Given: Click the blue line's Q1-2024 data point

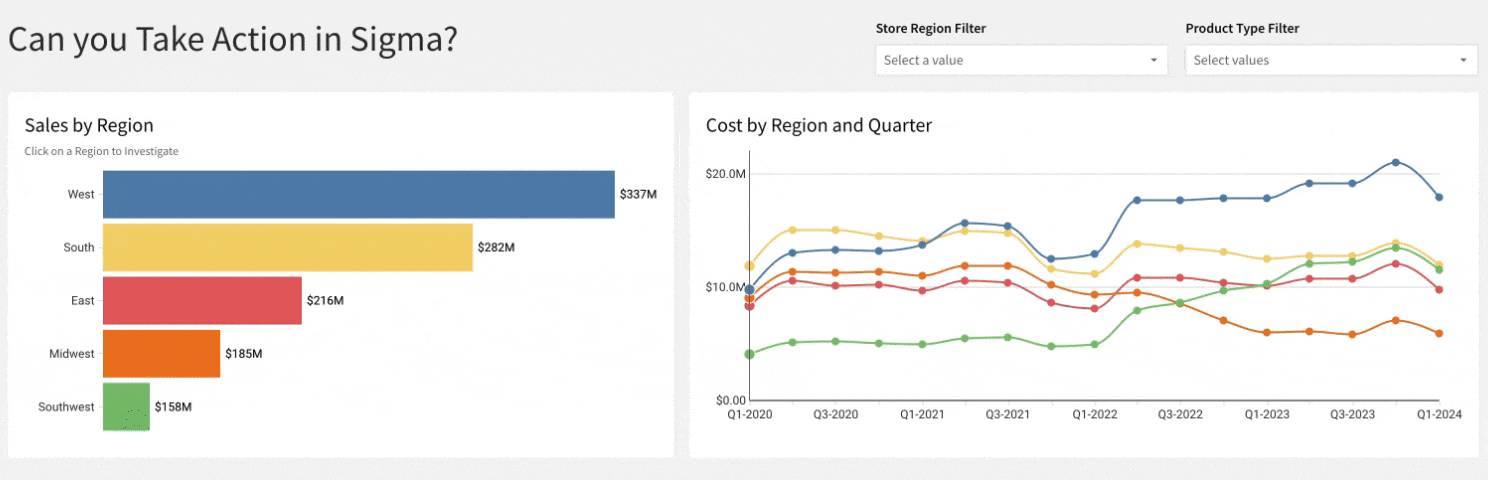Looking at the screenshot, I should pyautogui.click(x=1439, y=197).
